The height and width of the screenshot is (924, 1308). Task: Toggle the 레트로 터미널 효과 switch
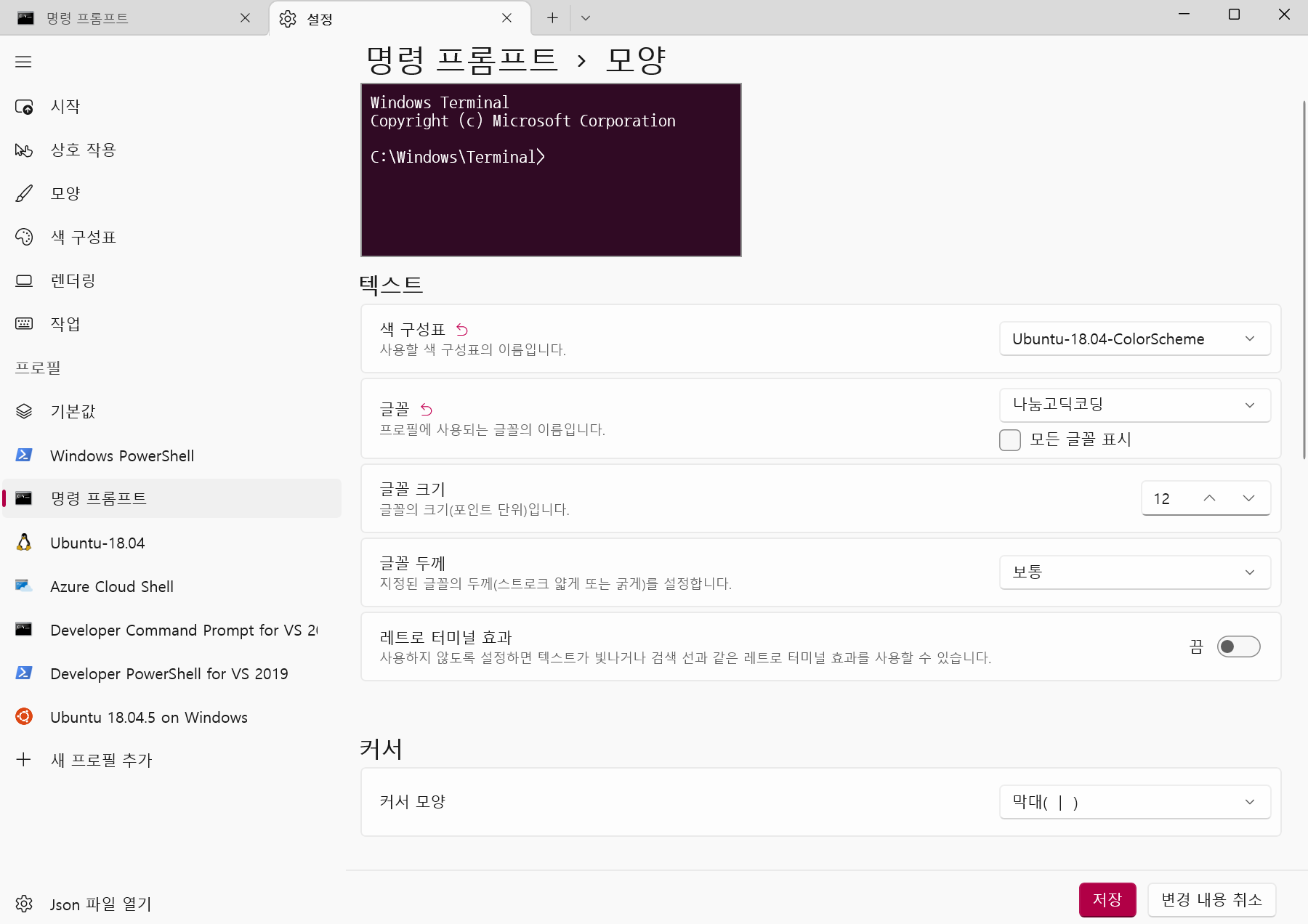coord(1239,647)
